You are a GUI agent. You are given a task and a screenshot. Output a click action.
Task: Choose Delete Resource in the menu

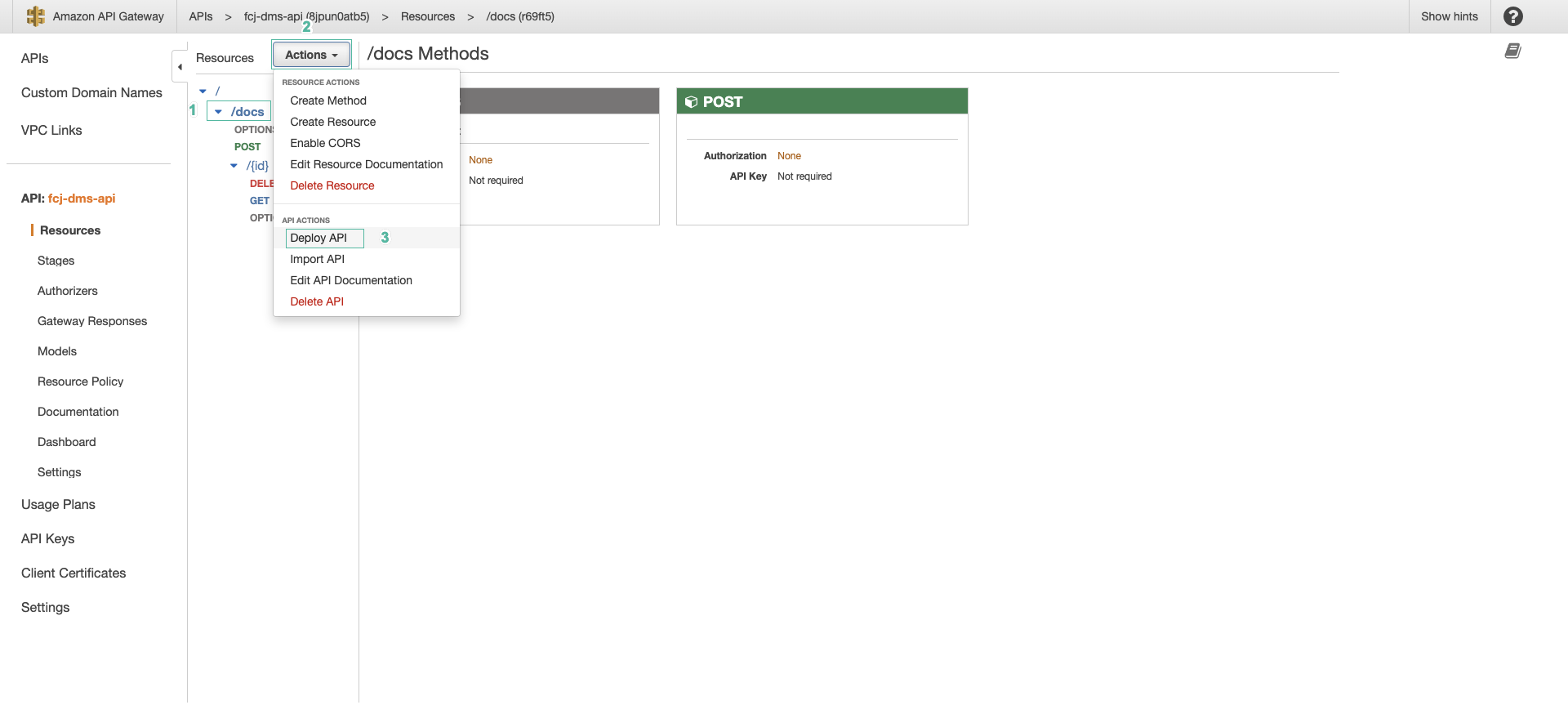pyautogui.click(x=332, y=185)
